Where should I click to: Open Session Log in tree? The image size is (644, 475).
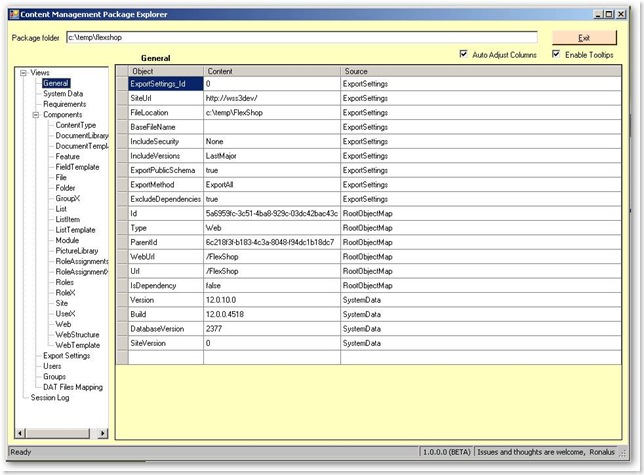click(x=50, y=398)
